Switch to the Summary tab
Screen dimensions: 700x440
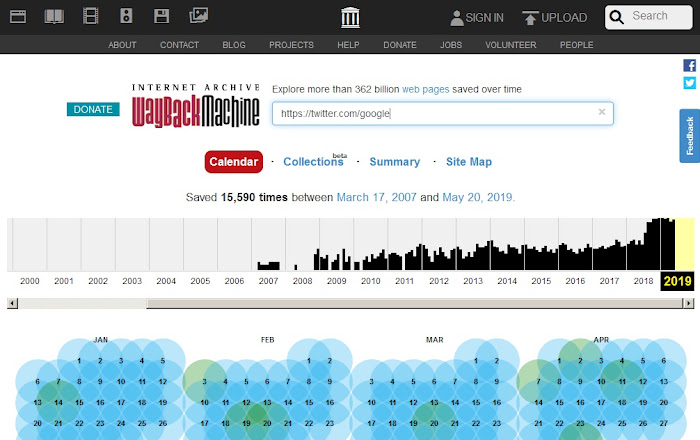(395, 162)
